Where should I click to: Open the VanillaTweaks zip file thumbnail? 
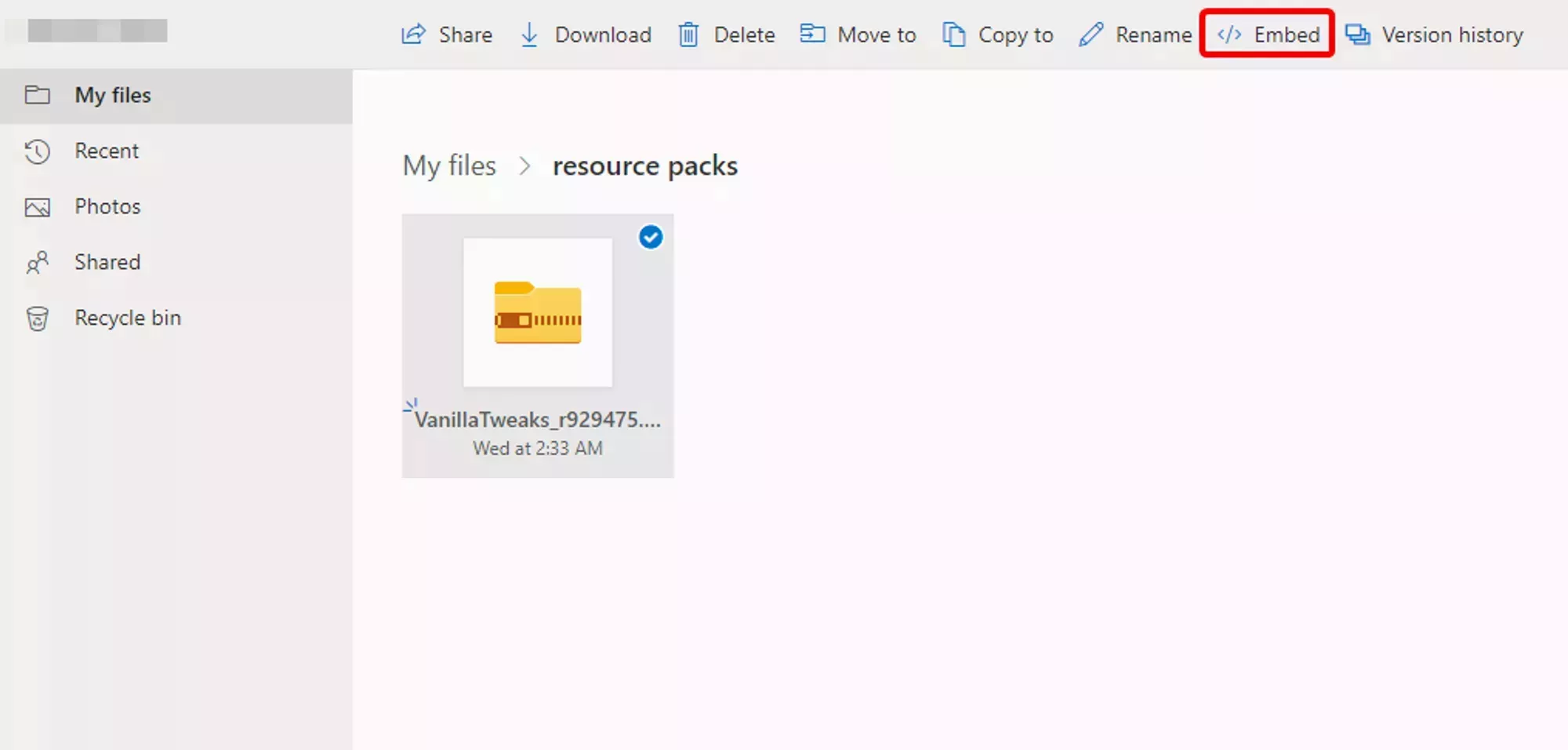(538, 312)
